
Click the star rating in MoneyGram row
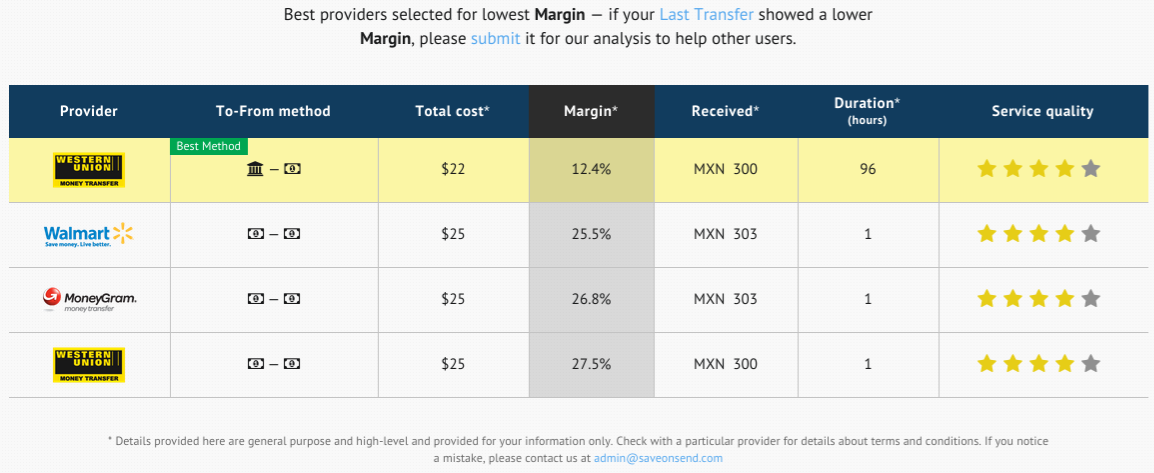point(1038,299)
